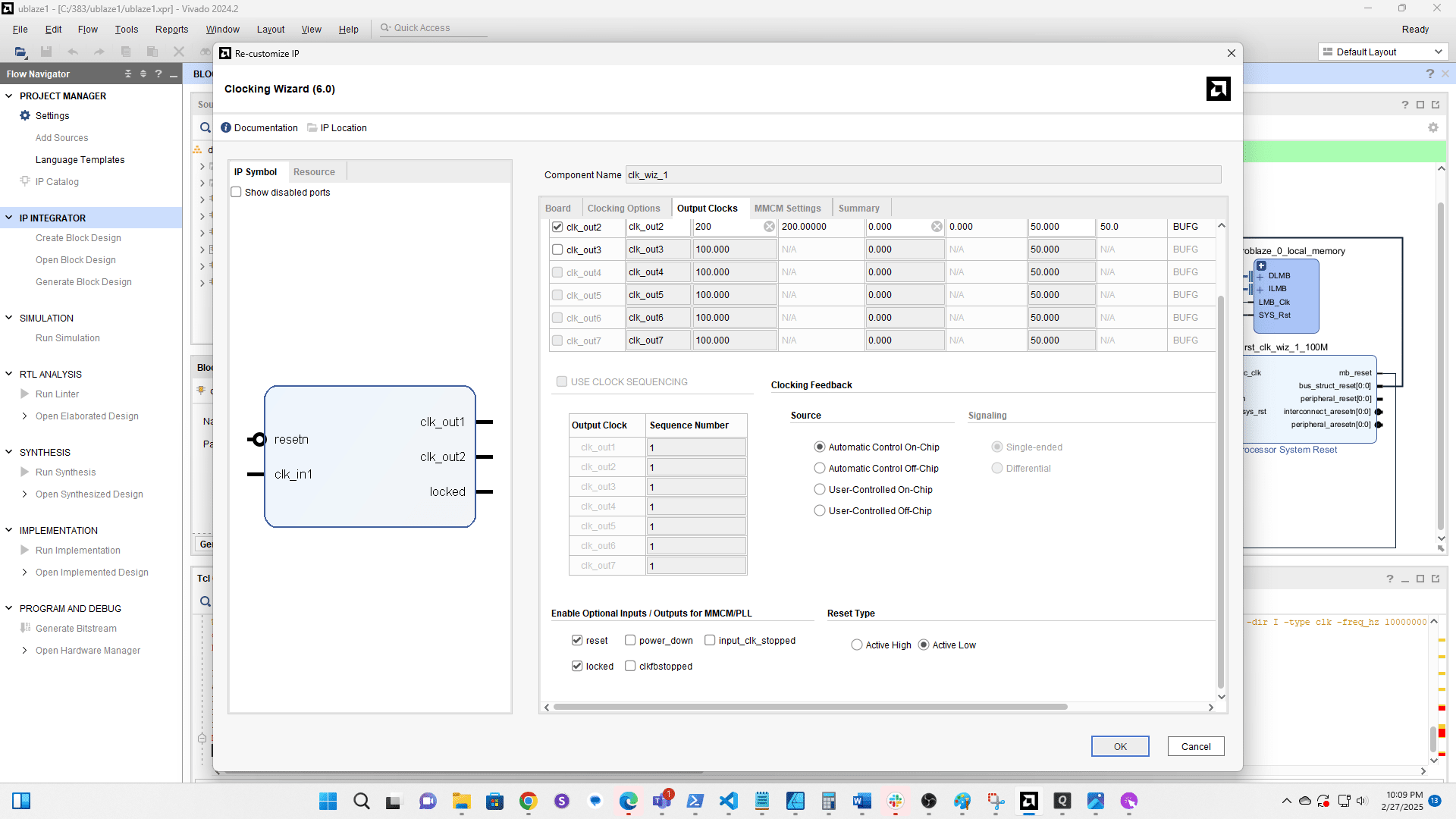Collapse the IP INTEGRATOR section
The image size is (1456, 819).
[x=9, y=218]
